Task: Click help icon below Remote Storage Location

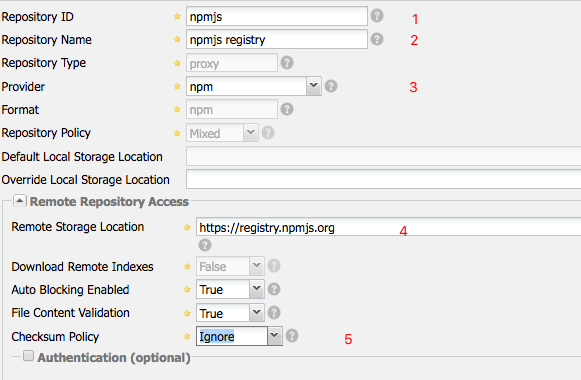Action: (x=205, y=245)
